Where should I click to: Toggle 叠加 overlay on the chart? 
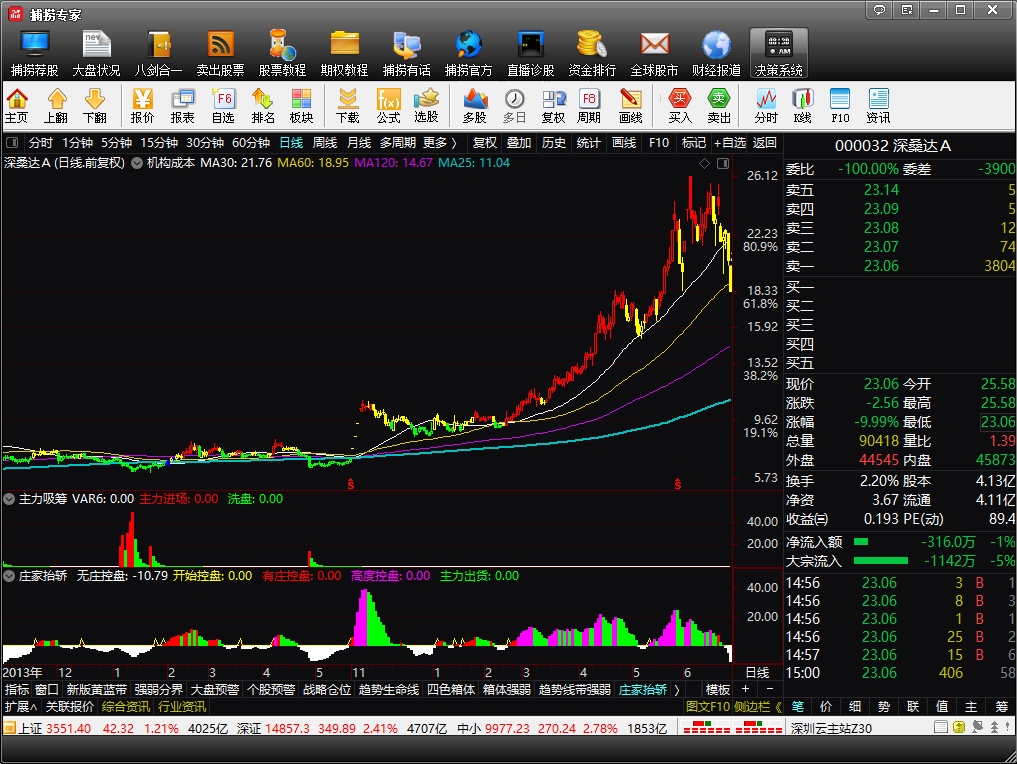click(519, 143)
